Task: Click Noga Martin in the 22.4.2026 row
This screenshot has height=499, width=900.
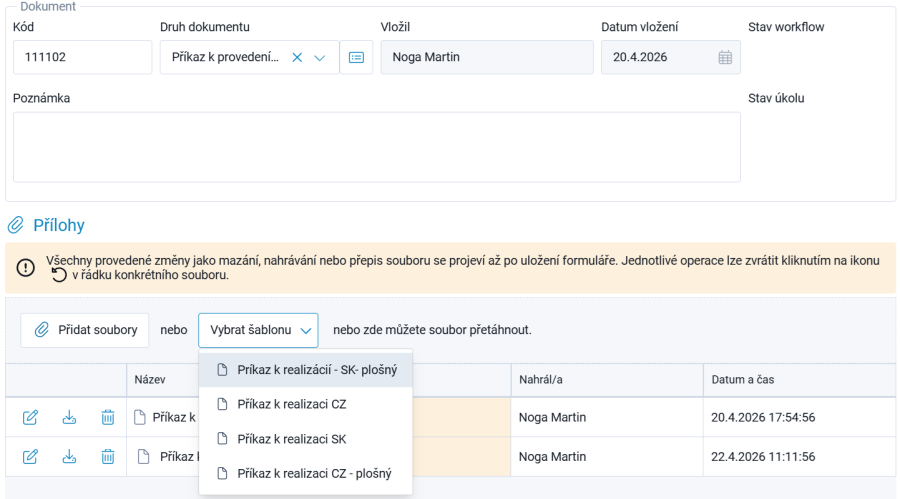Action: [552, 457]
